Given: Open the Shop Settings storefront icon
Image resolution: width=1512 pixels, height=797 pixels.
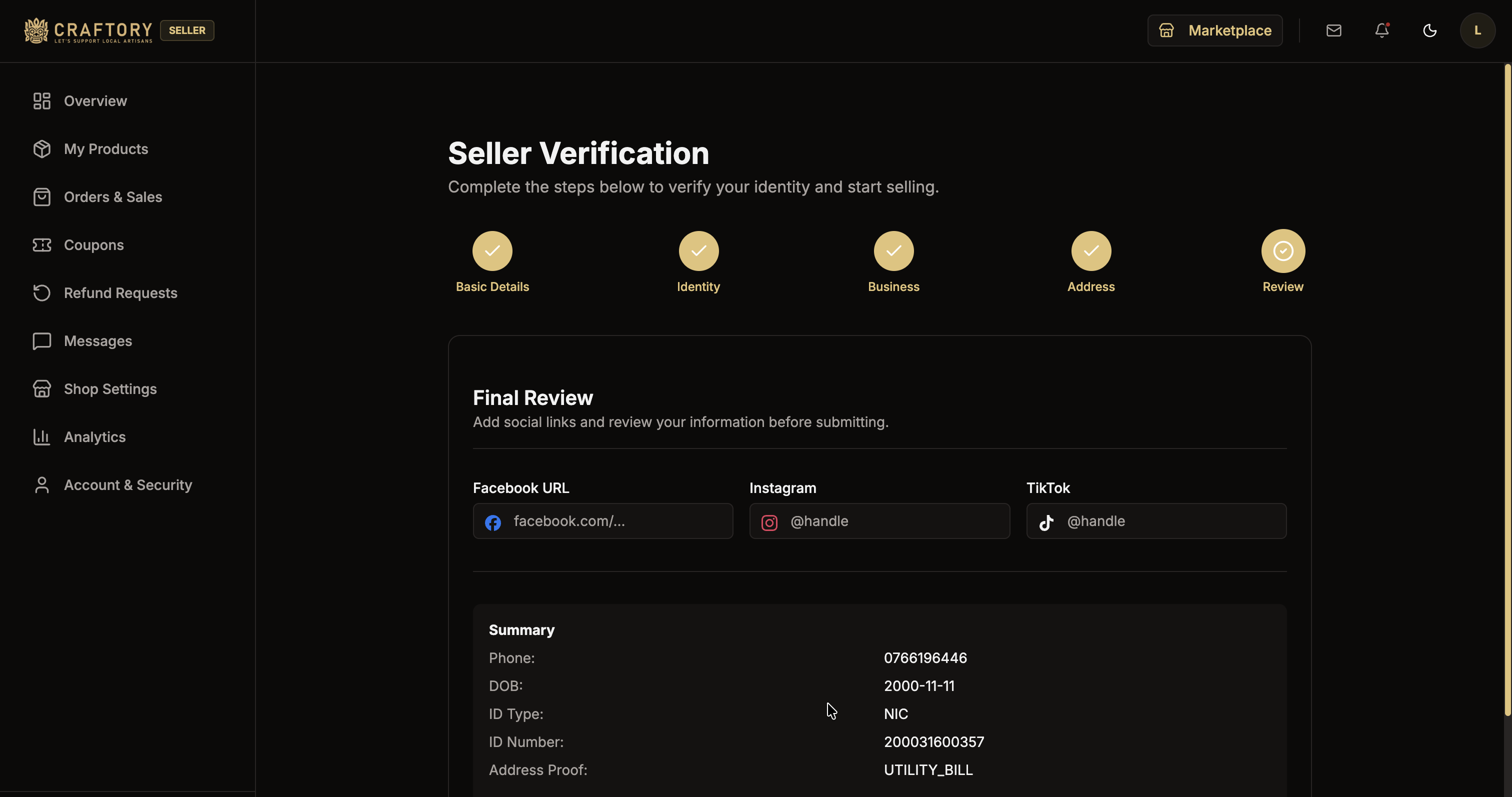Looking at the screenshot, I should 41,388.
